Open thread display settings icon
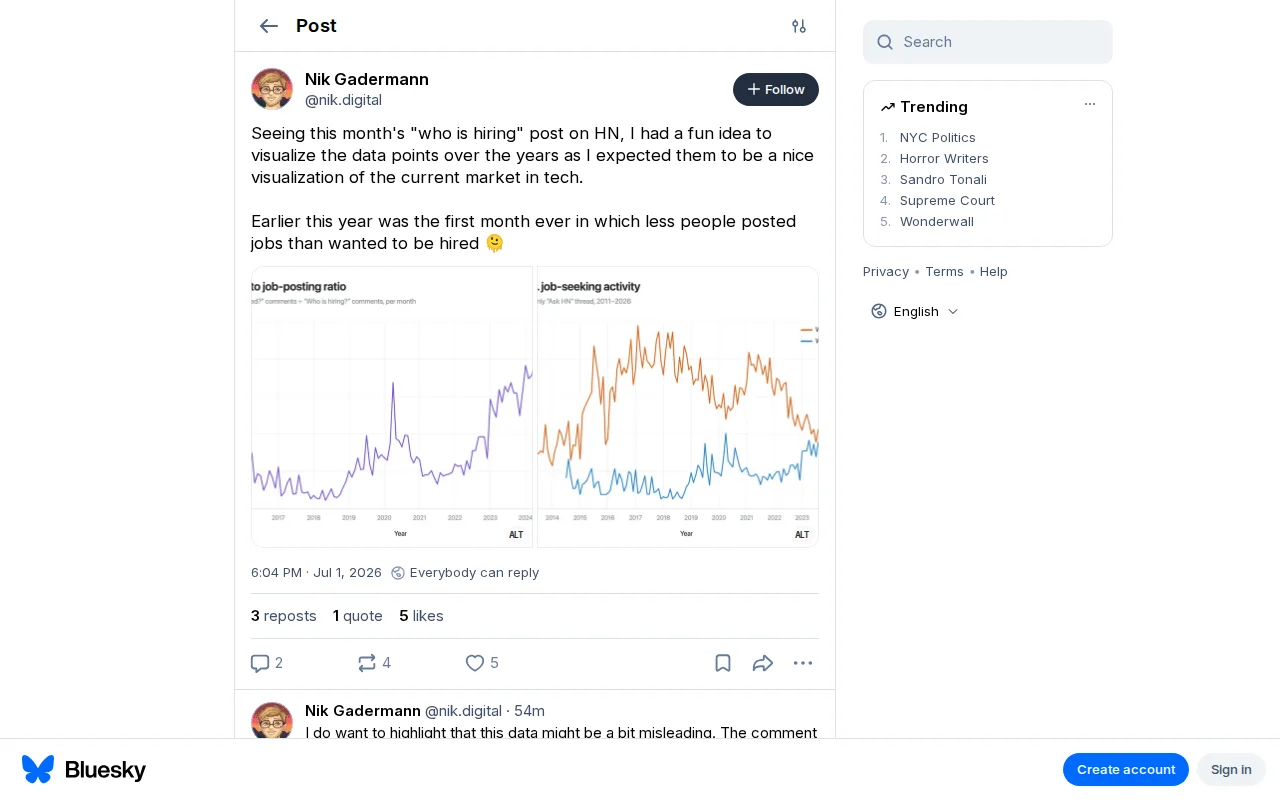The image size is (1280, 800). click(799, 26)
